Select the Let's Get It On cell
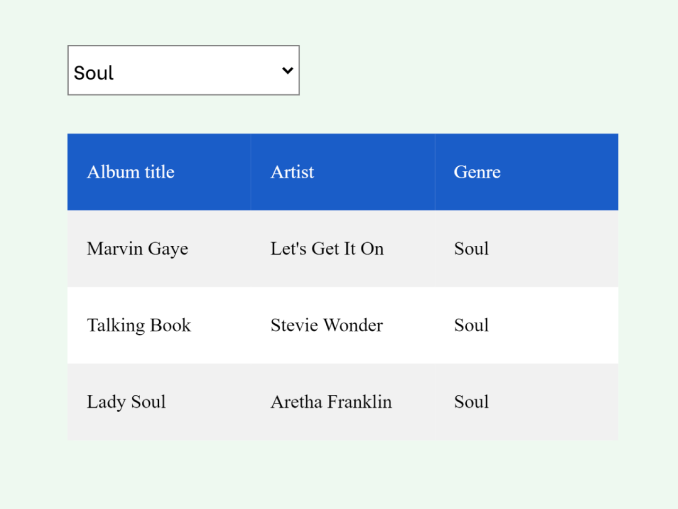The height and width of the screenshot is (509, 678). pos(327,249)
